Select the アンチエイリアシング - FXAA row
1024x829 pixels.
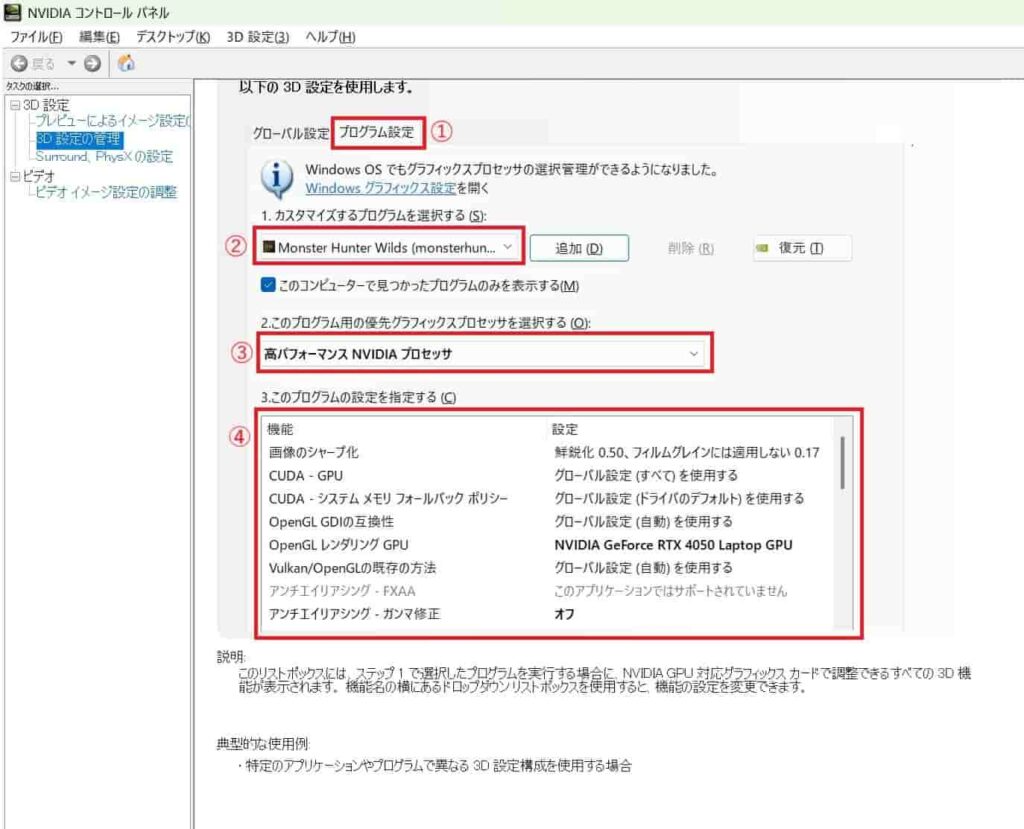547,591
